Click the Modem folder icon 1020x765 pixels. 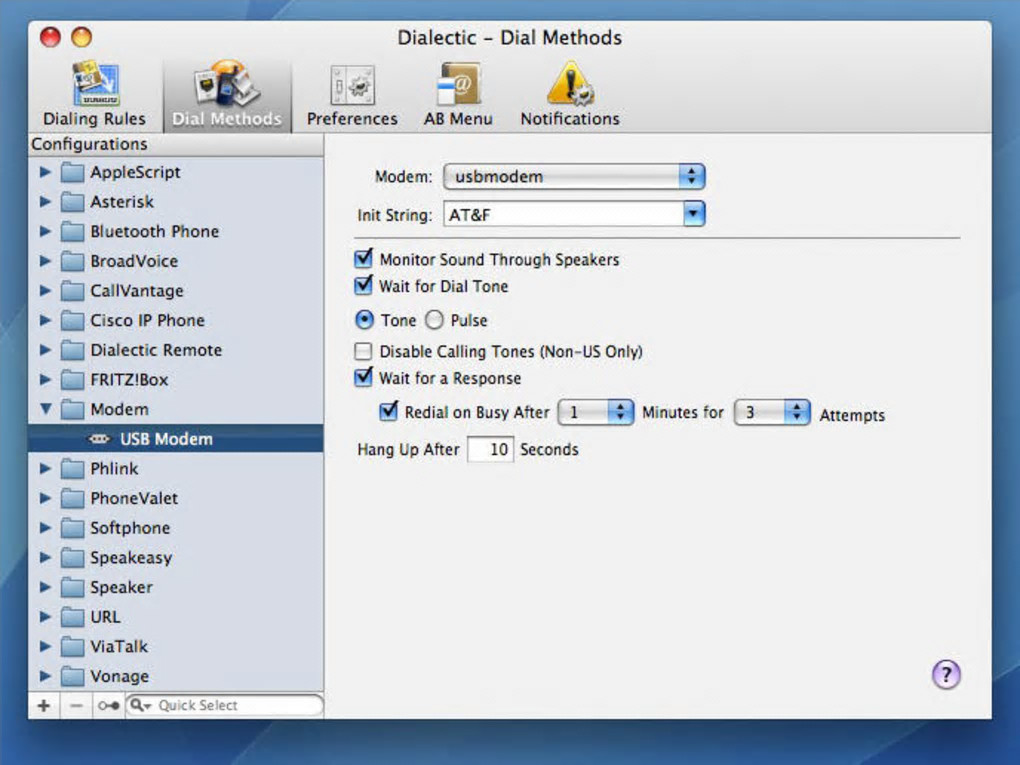click(x=72, y=409)
